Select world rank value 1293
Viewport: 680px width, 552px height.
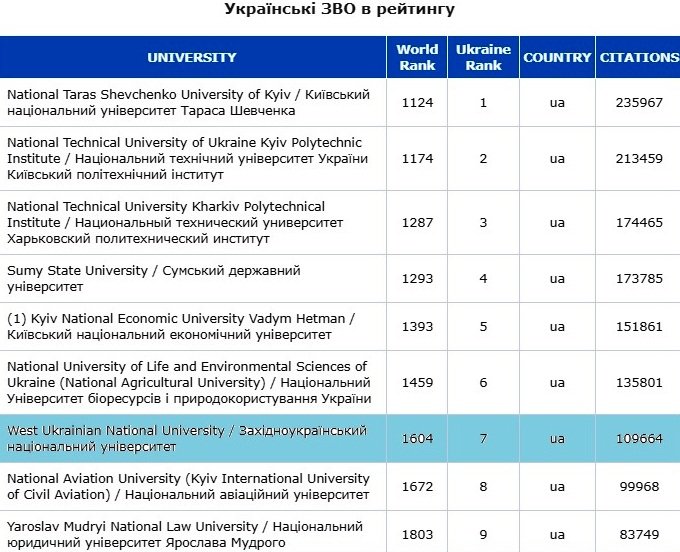(x=417, y=279)
